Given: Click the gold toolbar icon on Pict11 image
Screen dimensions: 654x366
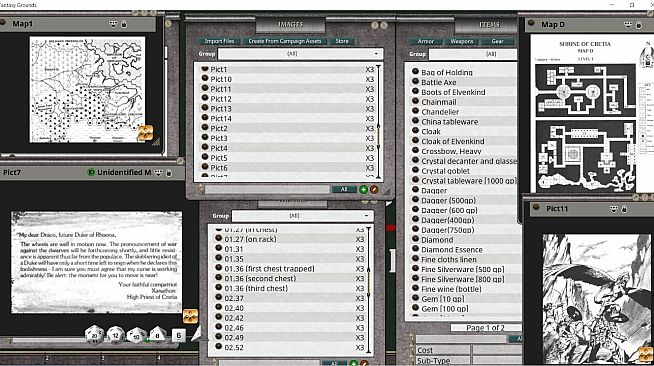Looking at the screenshot, I should (646, 354).
